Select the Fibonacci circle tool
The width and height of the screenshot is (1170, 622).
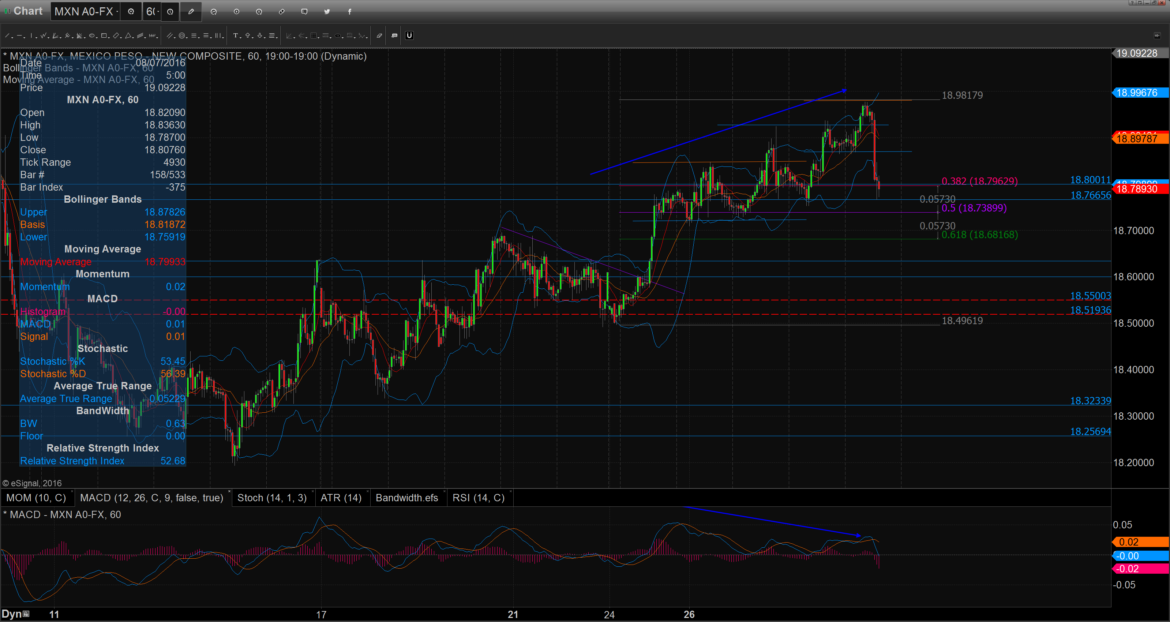pyautogui.click(x=182, y=36)
